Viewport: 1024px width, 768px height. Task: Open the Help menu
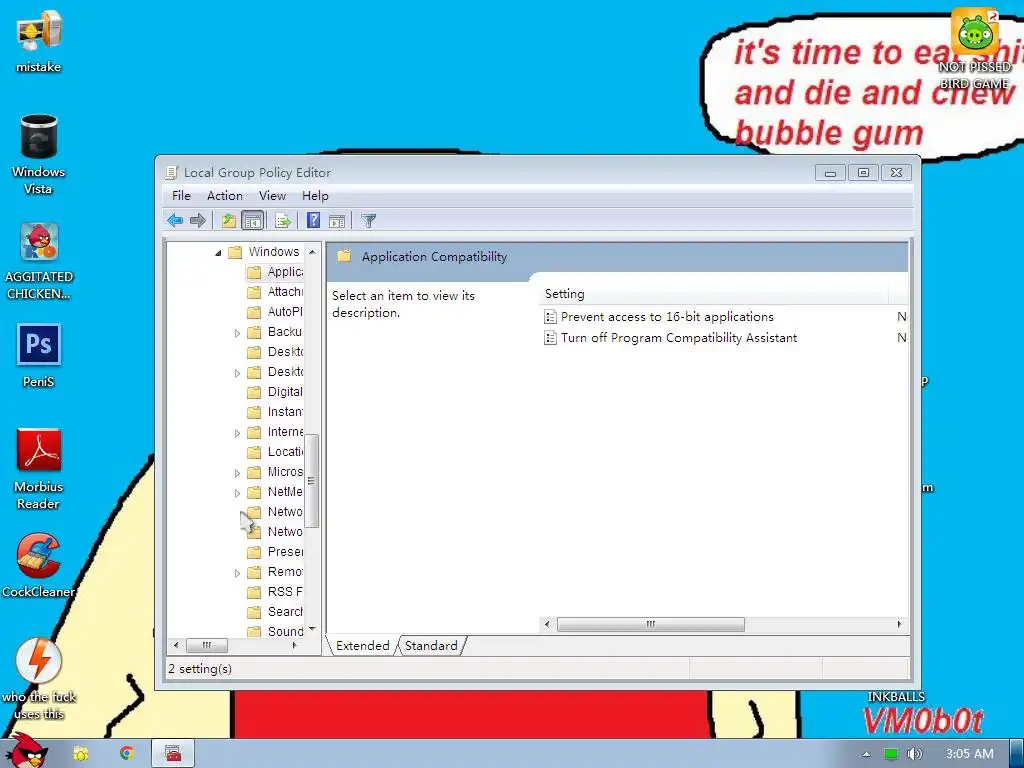click(x=315, y=196)
